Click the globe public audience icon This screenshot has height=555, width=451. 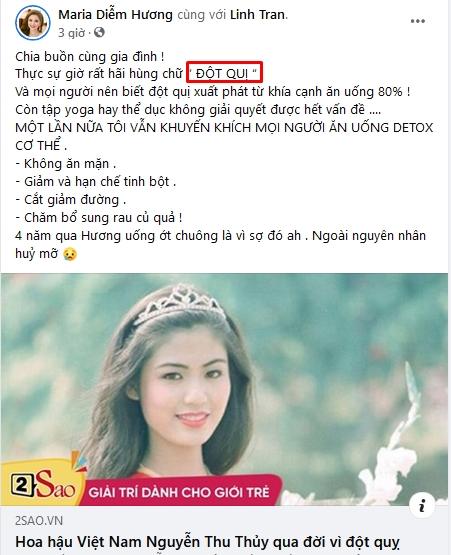[x=99, y=32]
